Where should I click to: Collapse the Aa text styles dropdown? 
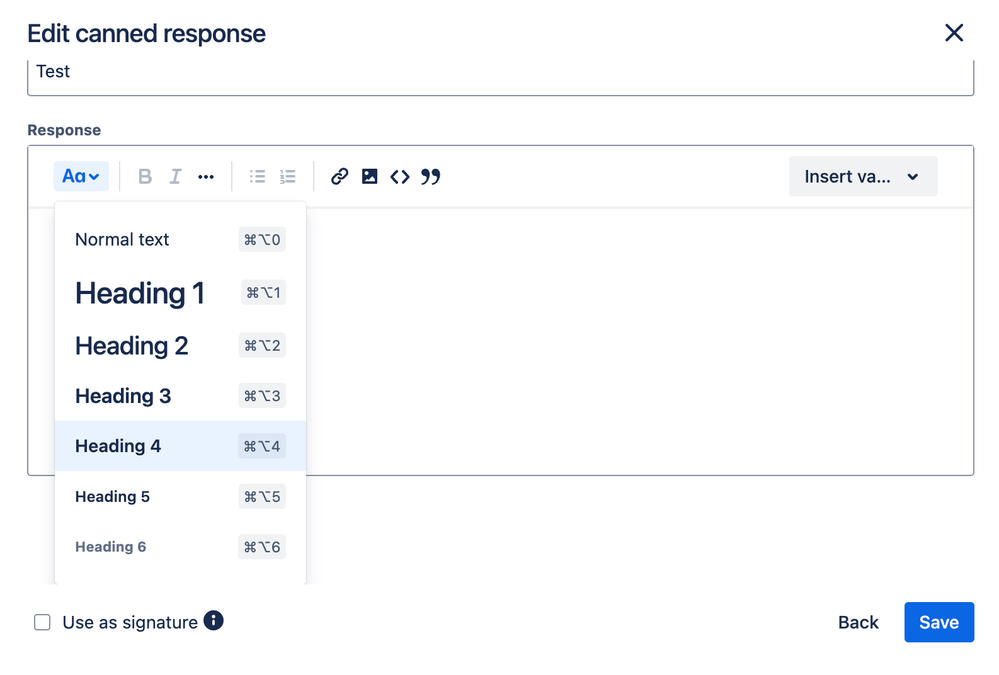(81, 177)
